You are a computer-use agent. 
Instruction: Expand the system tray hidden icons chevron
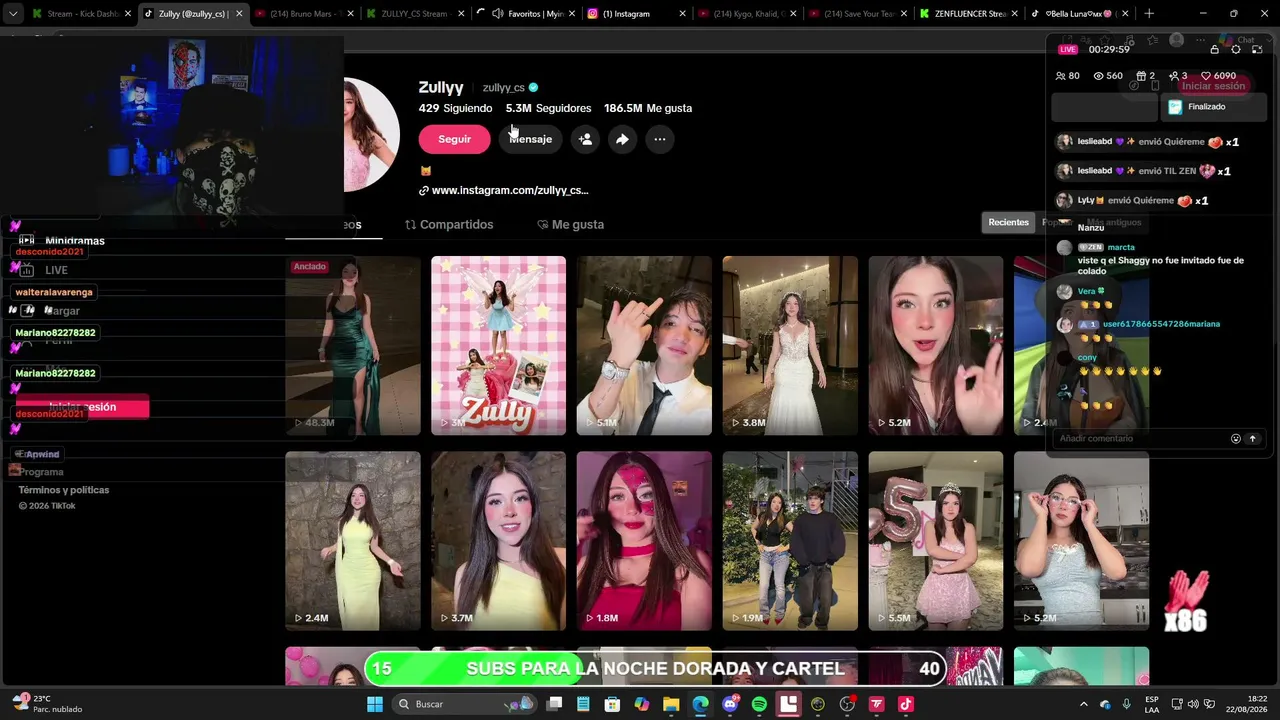(x=1083, y=704)
